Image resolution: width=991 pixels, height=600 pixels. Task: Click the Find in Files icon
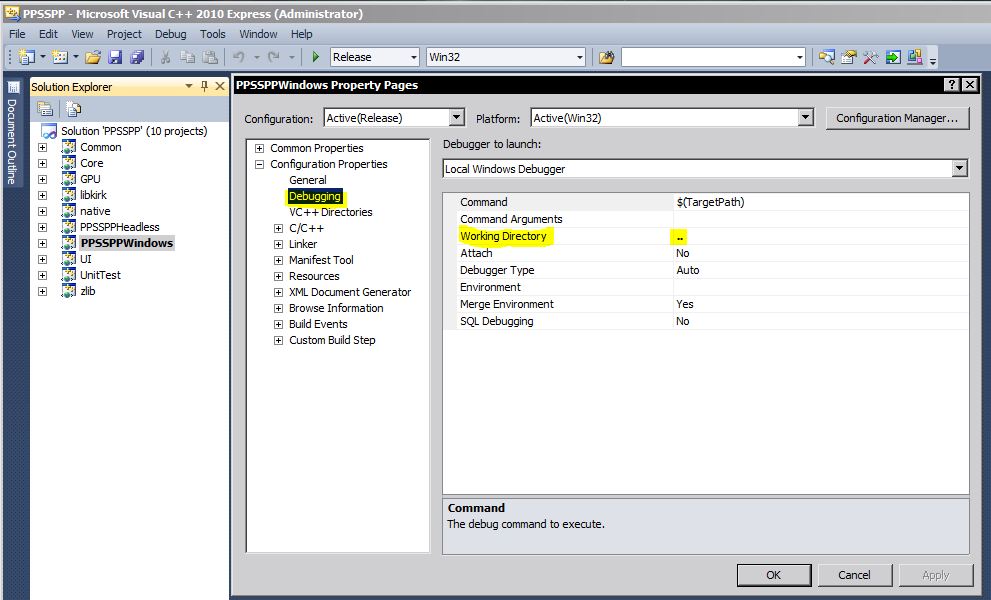point(606,58)
